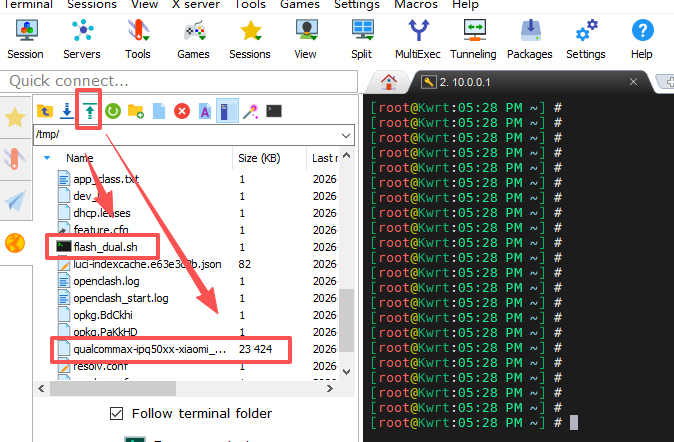
Task: Go to parent directory in SFTP browser
Action: [x=45, y=111]
